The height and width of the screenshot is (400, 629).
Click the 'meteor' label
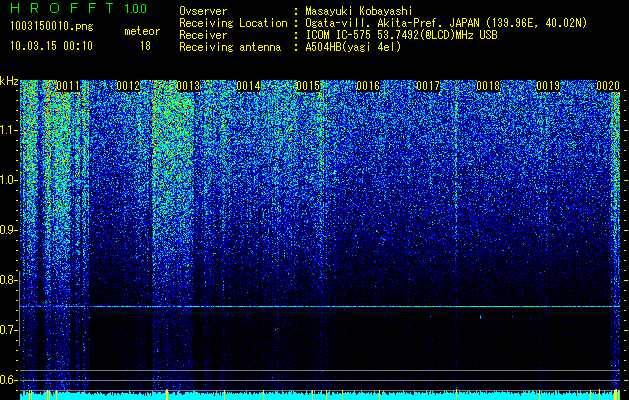pyautogui.click(x=142, y=31)
